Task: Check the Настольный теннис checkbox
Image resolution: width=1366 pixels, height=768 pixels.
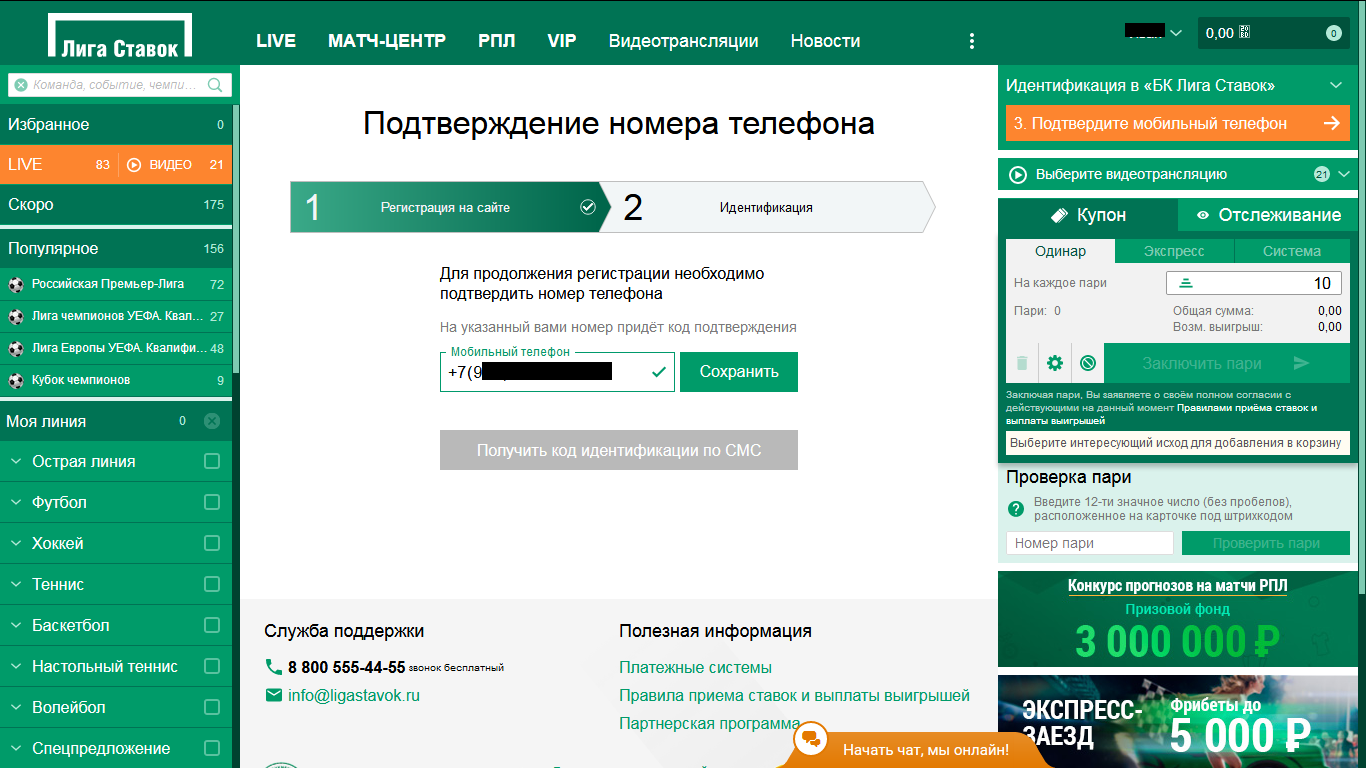Action: tap(212, 666)
